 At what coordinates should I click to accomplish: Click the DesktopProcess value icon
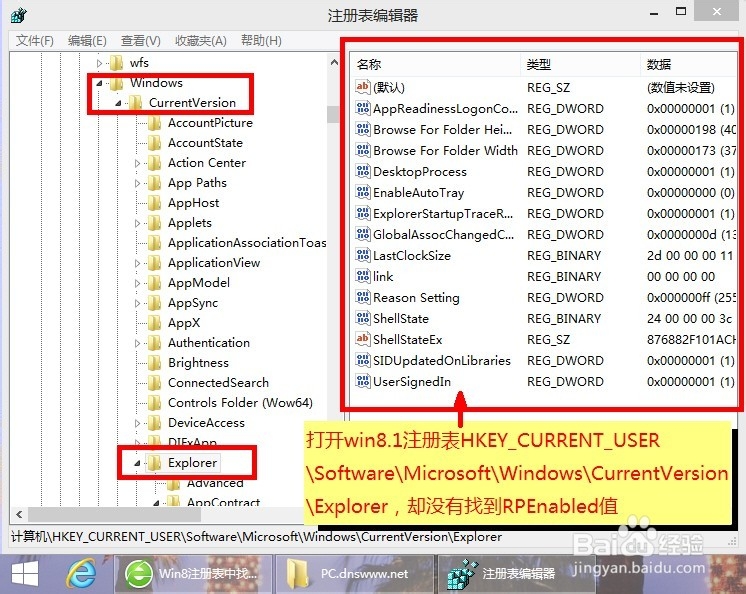coord(363,171)
